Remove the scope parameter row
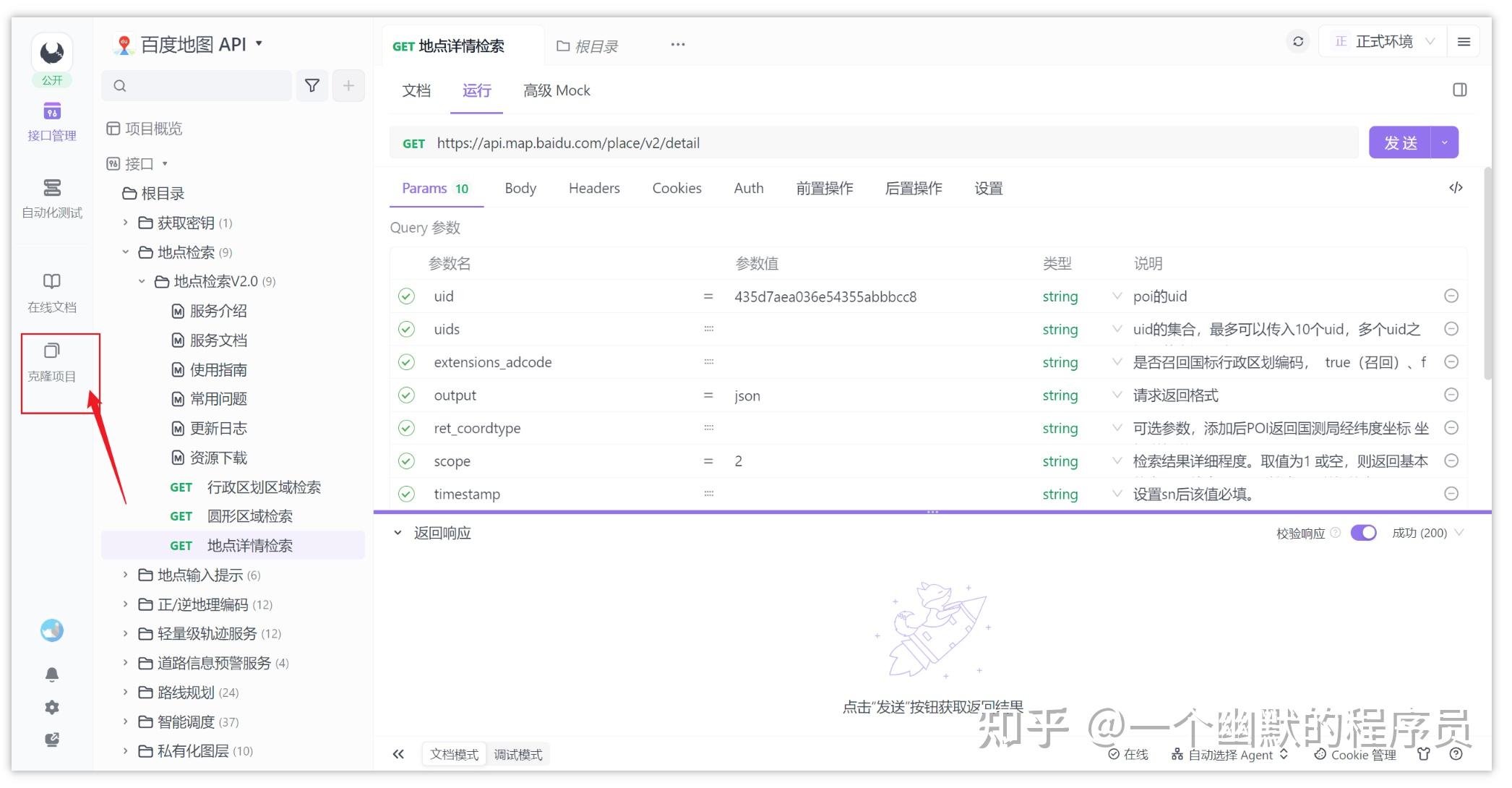This screenshot has width=1512, height=788. click(x=1451, y=461)
